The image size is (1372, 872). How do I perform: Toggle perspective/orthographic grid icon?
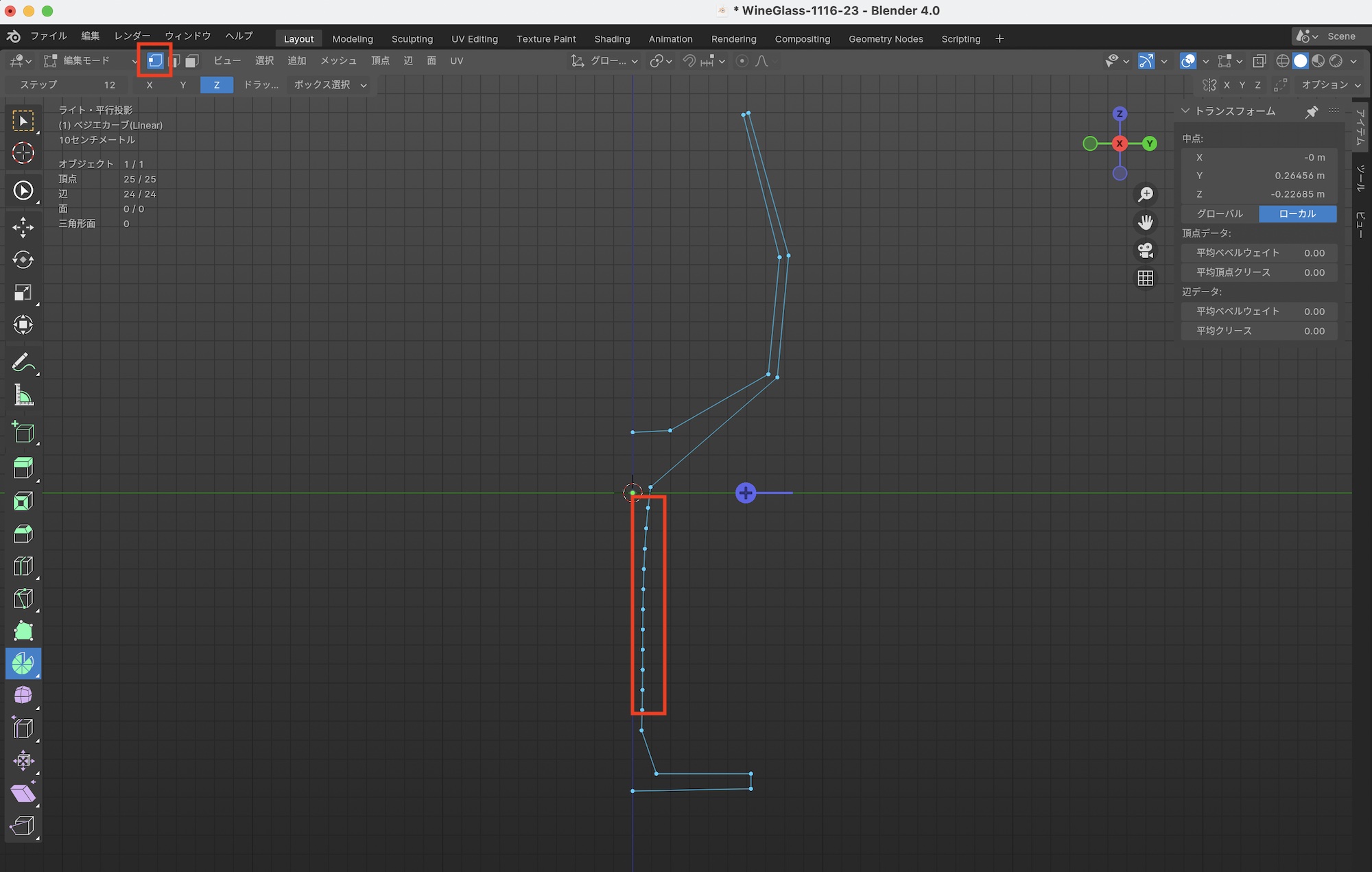[x=1145, y=278]
